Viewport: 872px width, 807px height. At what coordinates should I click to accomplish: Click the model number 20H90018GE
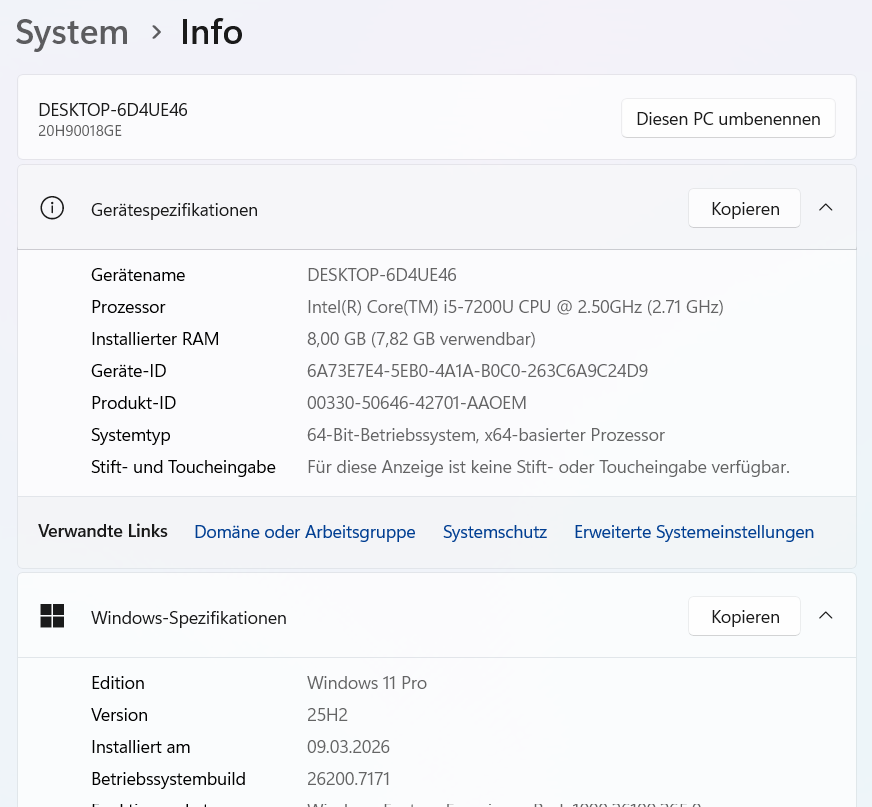(x=80, y=131)
